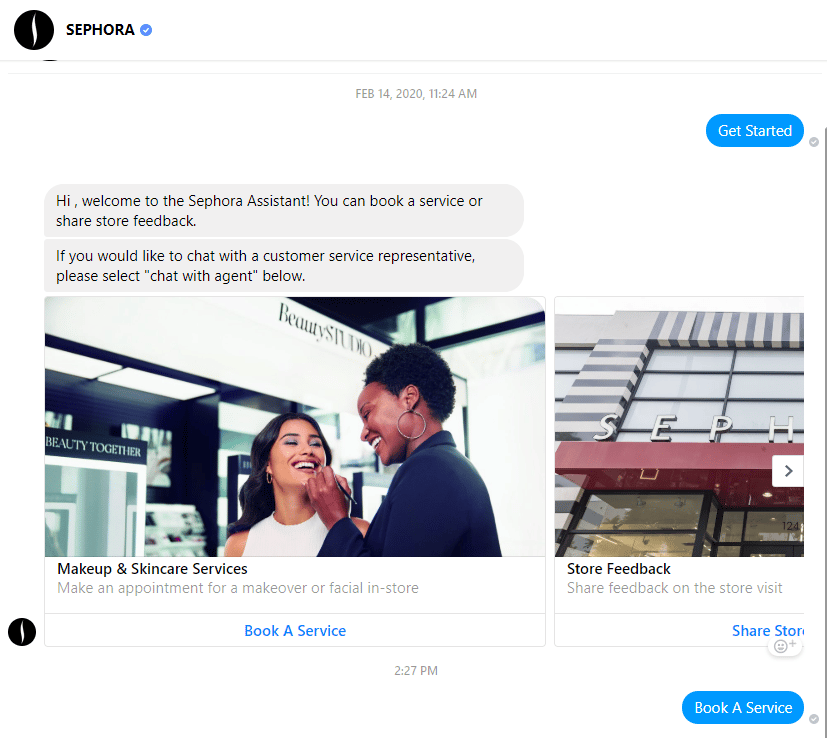
Task: Click the blue verified badge next to SEPHORA
Action: pos(147,30)
